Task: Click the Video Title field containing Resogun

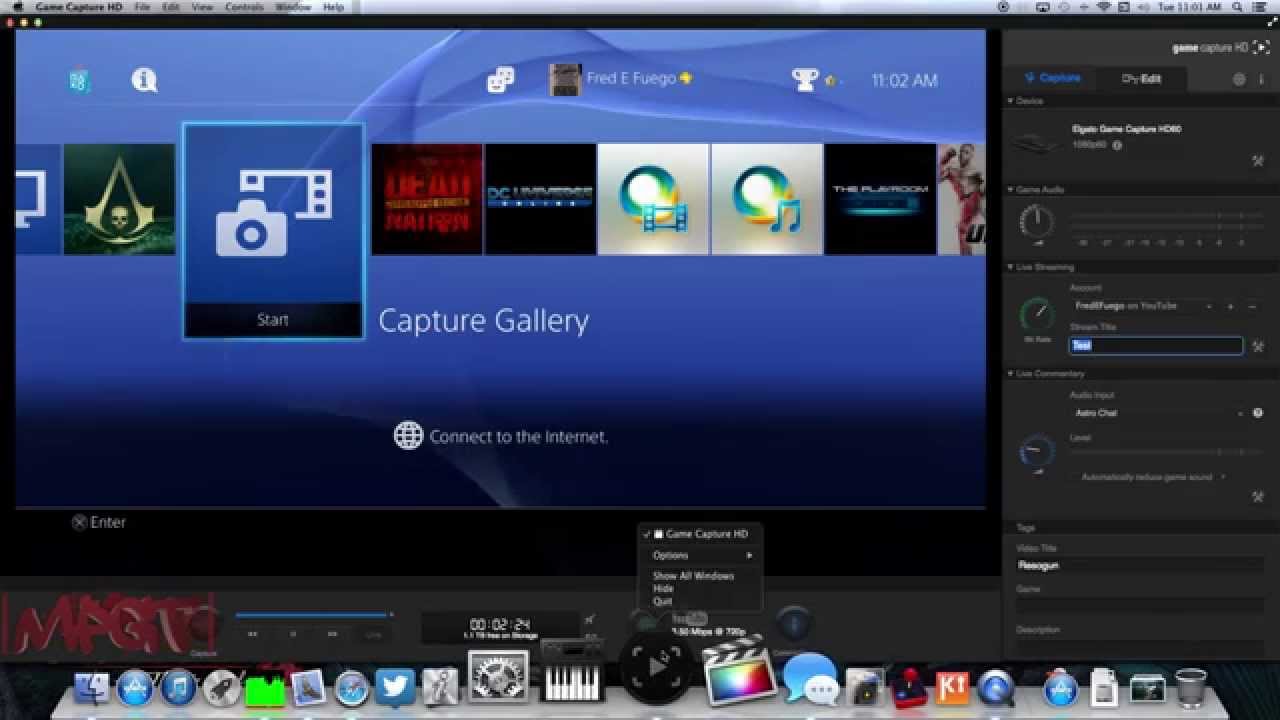Action: click(x=1140, y=565)
